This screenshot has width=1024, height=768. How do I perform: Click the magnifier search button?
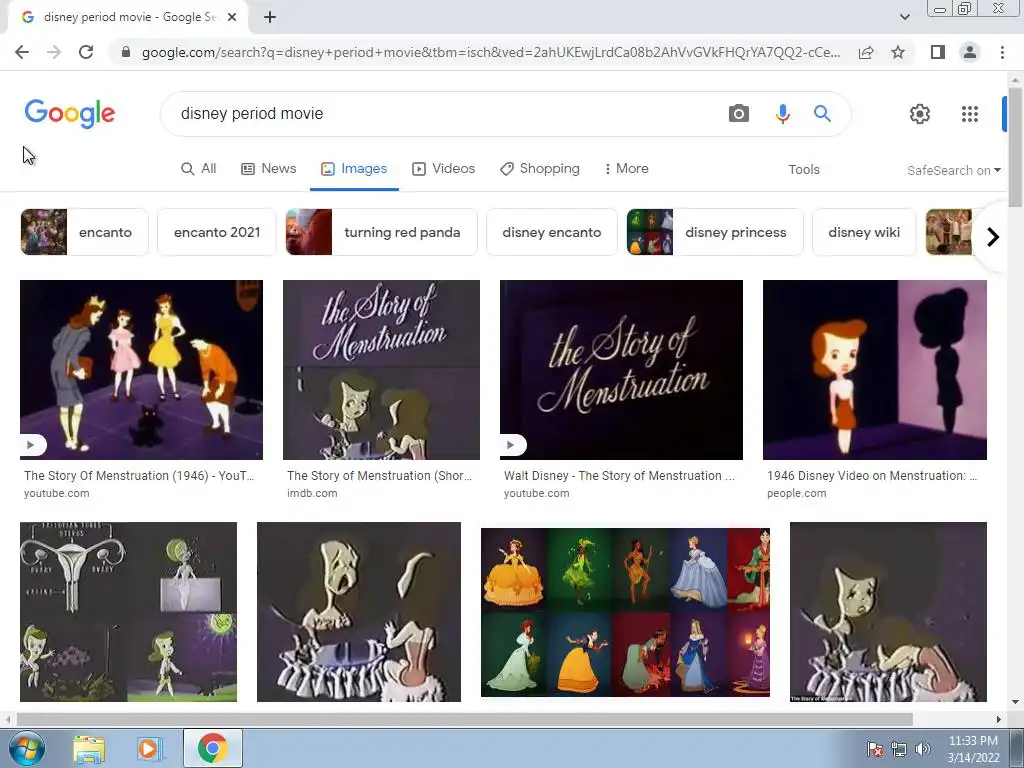(x=822, y=114)
